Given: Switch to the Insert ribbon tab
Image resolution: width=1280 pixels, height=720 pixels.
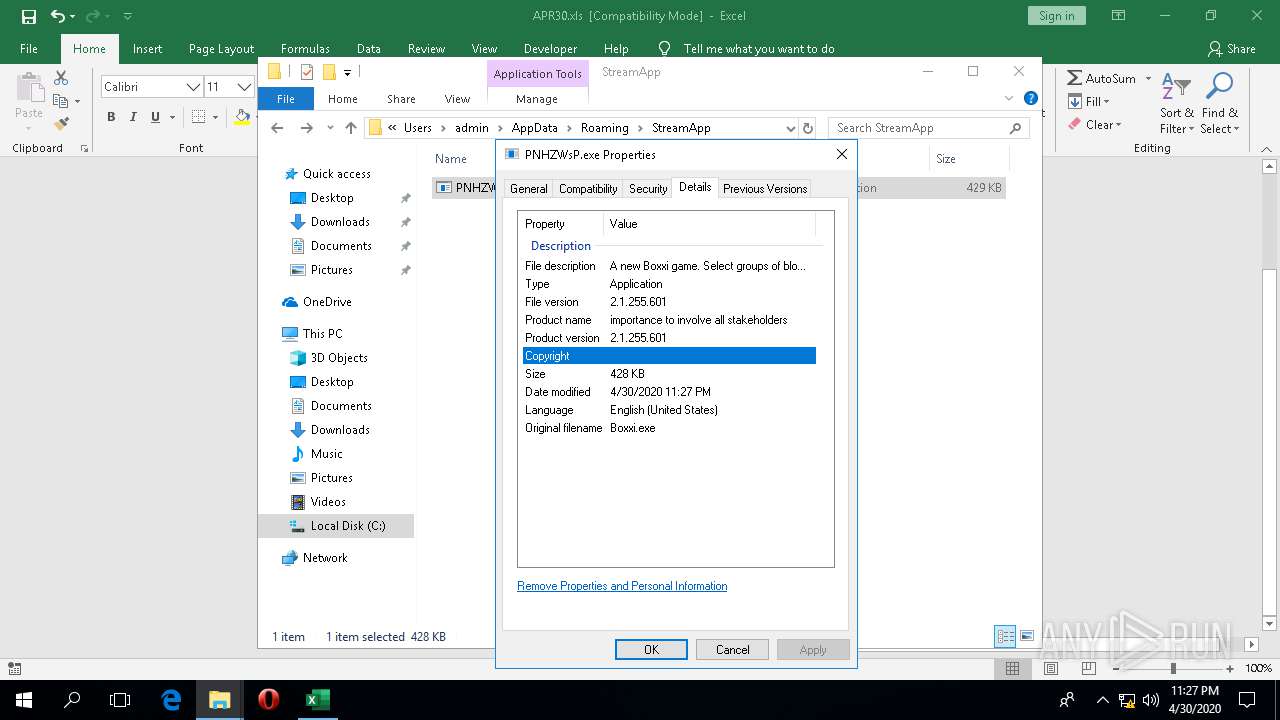Looking at the screenshot, I should [x=147, y=48].
